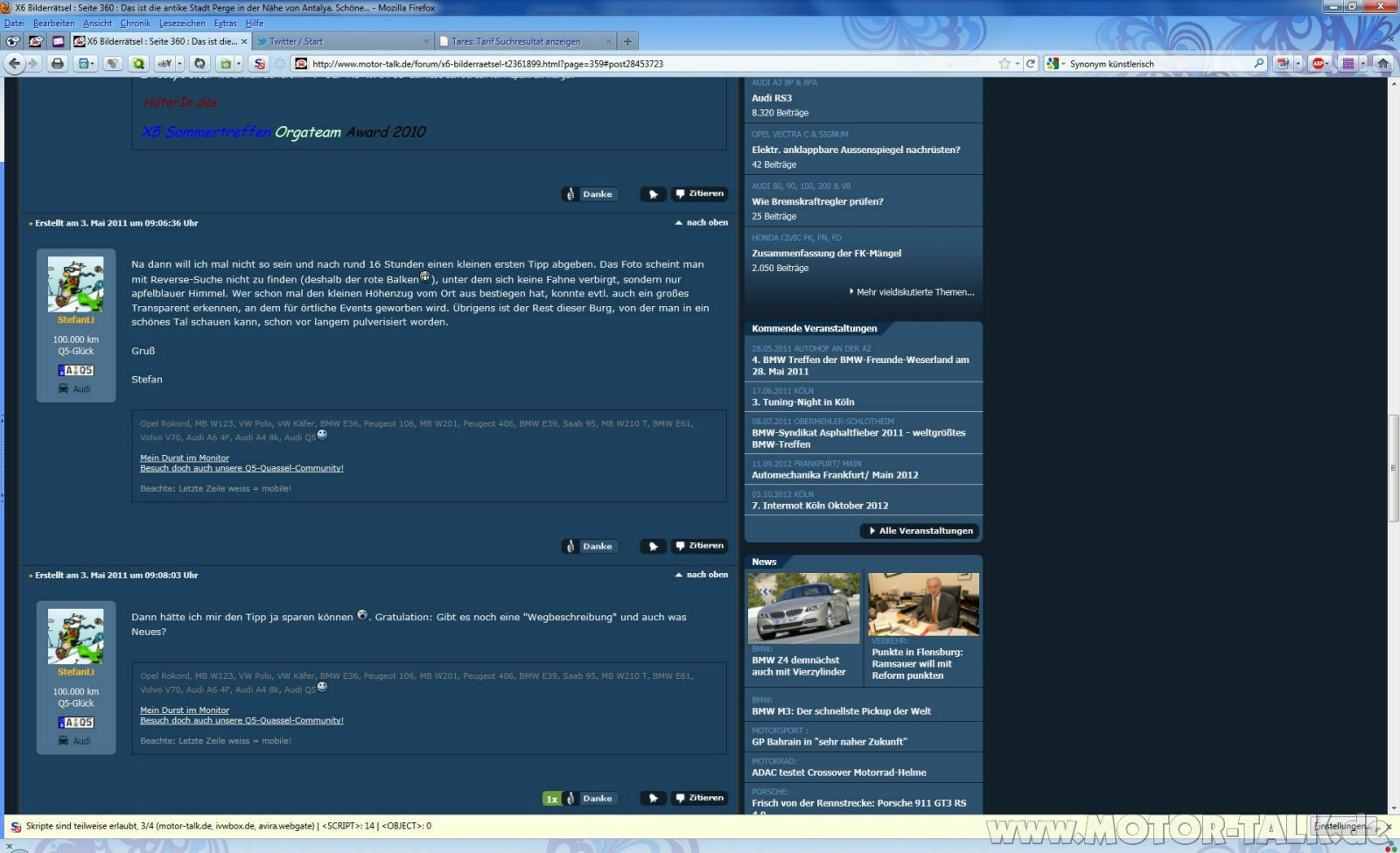Image resolution: width=1400 pixels, height=853 pixels.
Task: Open 'ADAC testet Crossover Motorrad-Helme' news
Action: click(839, 773)
